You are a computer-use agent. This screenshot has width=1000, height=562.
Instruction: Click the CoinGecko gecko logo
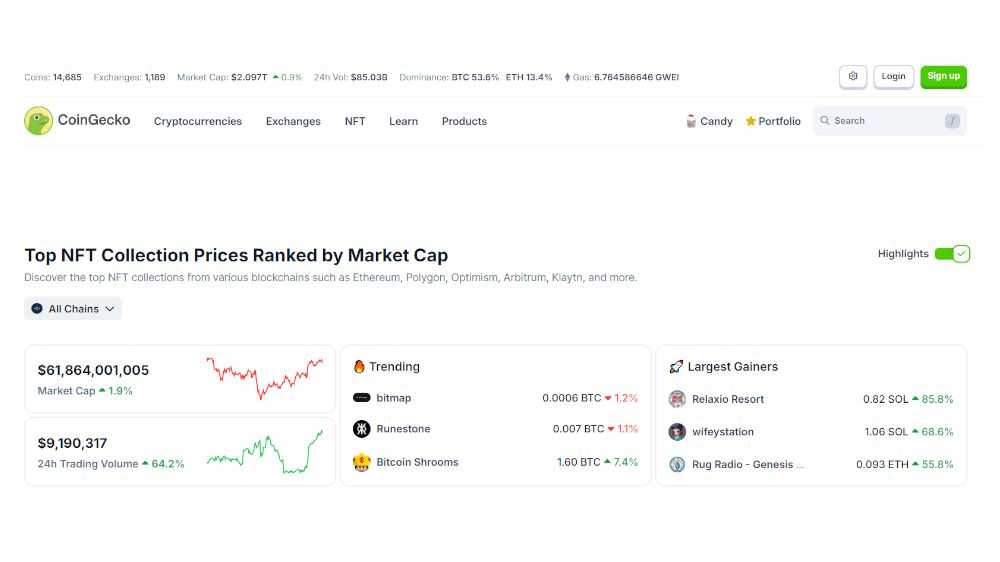[38, 121]
